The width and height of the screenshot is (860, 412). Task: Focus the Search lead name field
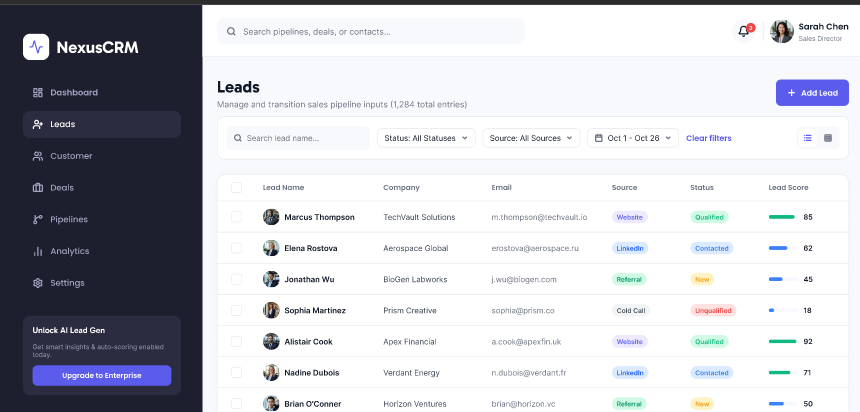point(298,138)
